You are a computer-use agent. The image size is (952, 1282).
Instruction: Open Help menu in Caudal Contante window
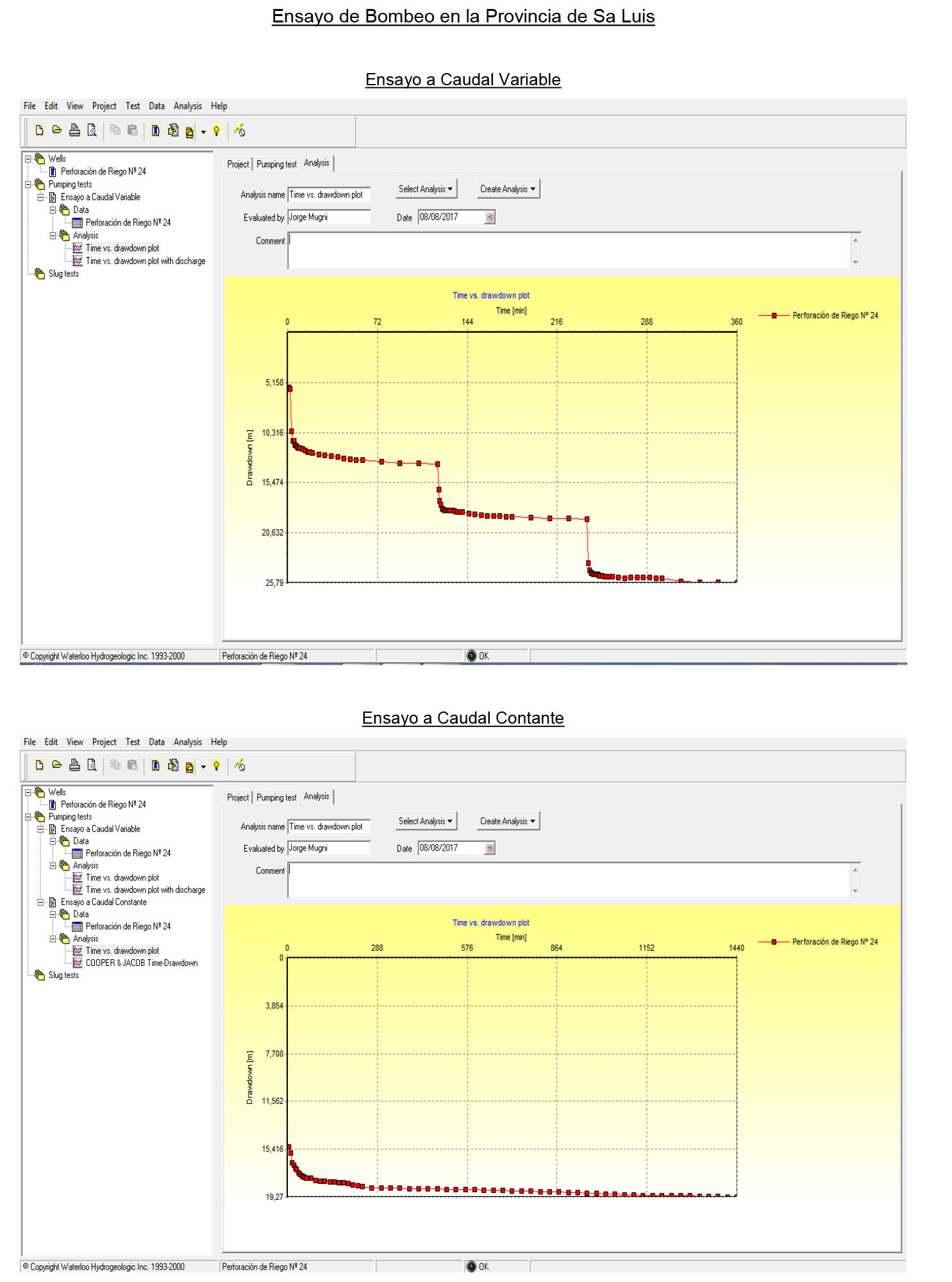pyautogui.click(x=219, y=742)
